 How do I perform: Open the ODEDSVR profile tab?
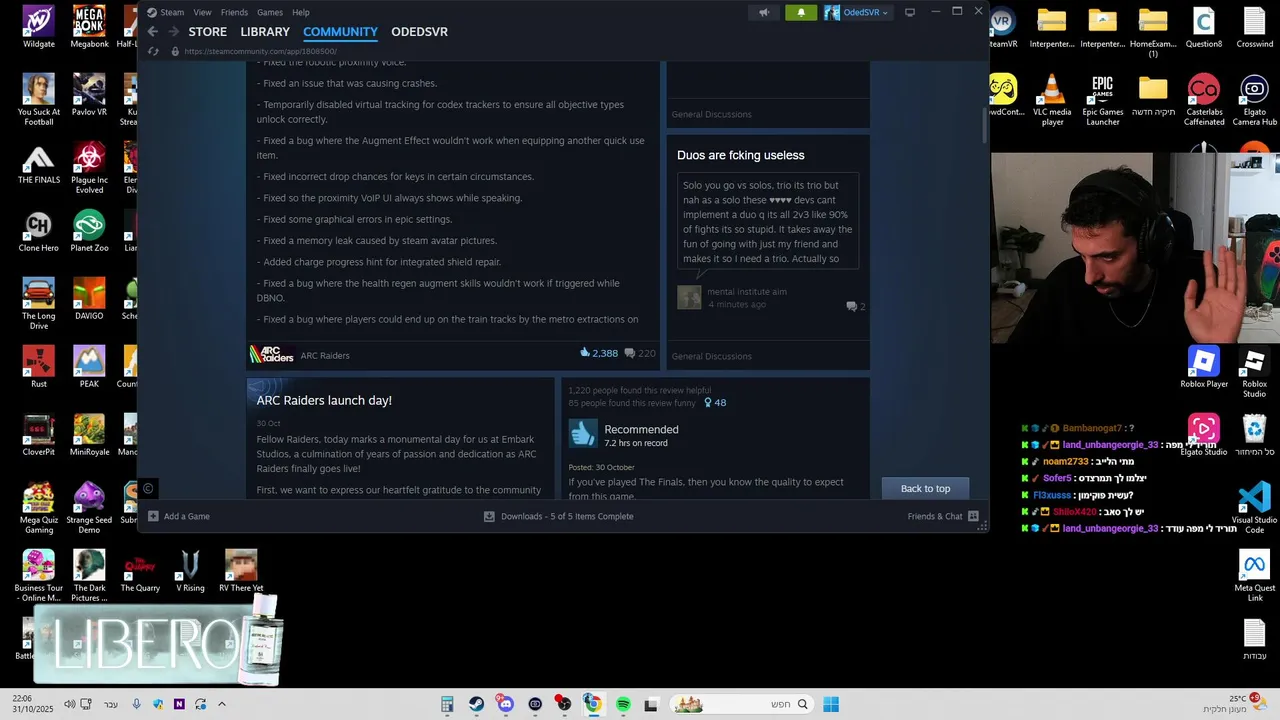click(x=419, y=32)
